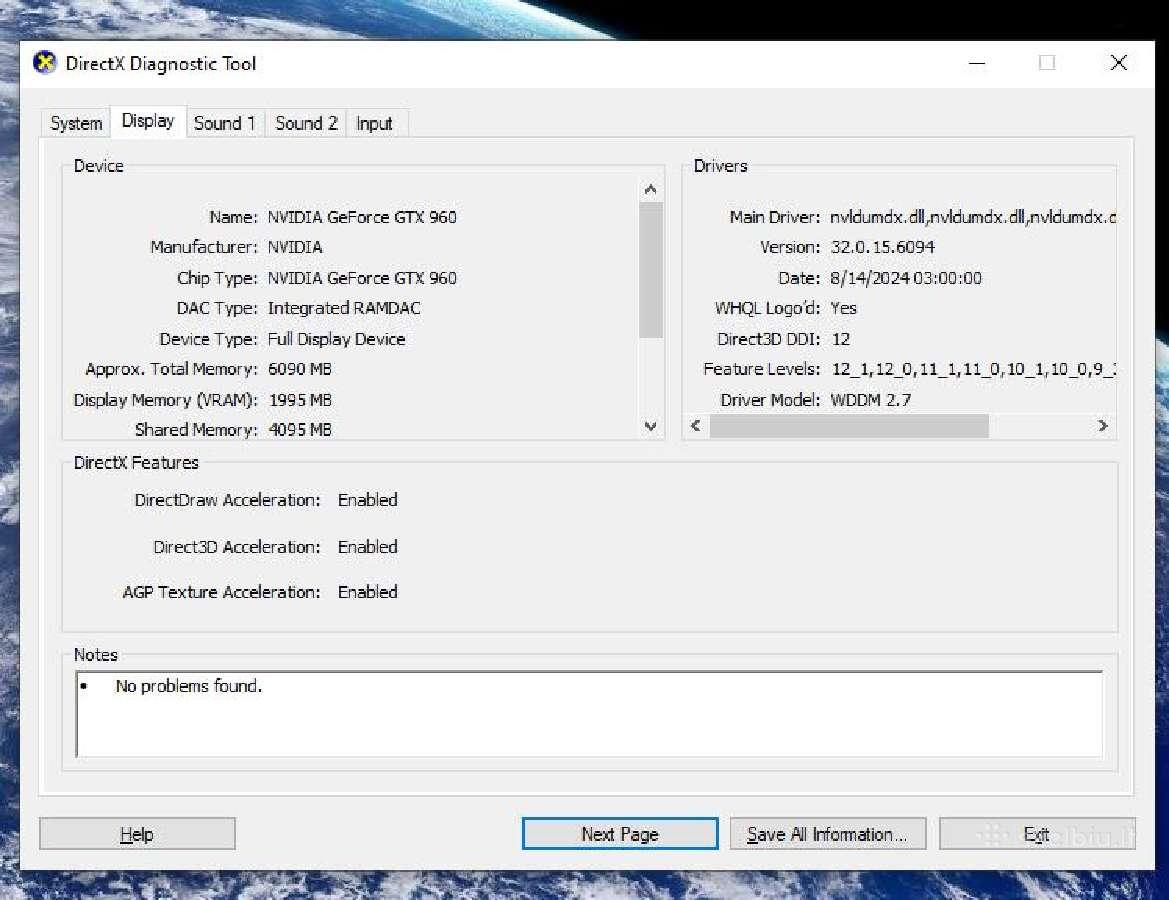
Task: Click the WDDM 2.7 driver model value
Action: coord(871,400)
